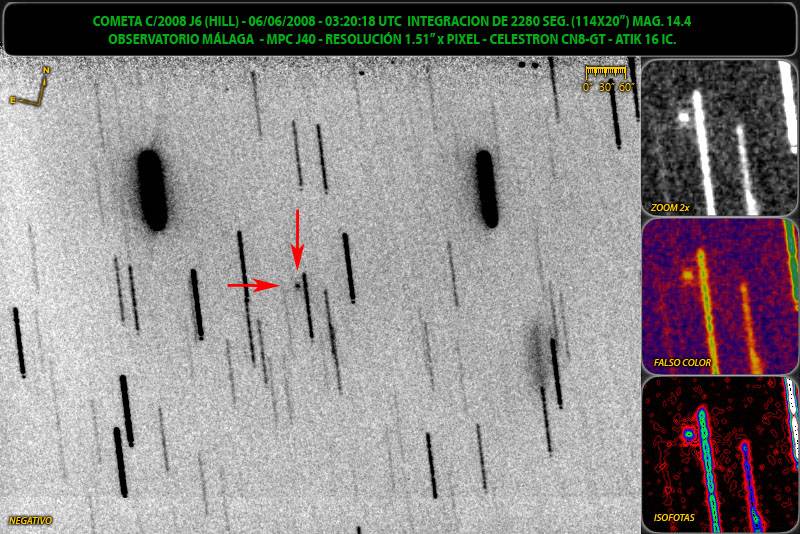This screenshot has width=800, height=534.
Task: Click the faint diffuse smudge in the negative image
Action: [x=538, y=354]
